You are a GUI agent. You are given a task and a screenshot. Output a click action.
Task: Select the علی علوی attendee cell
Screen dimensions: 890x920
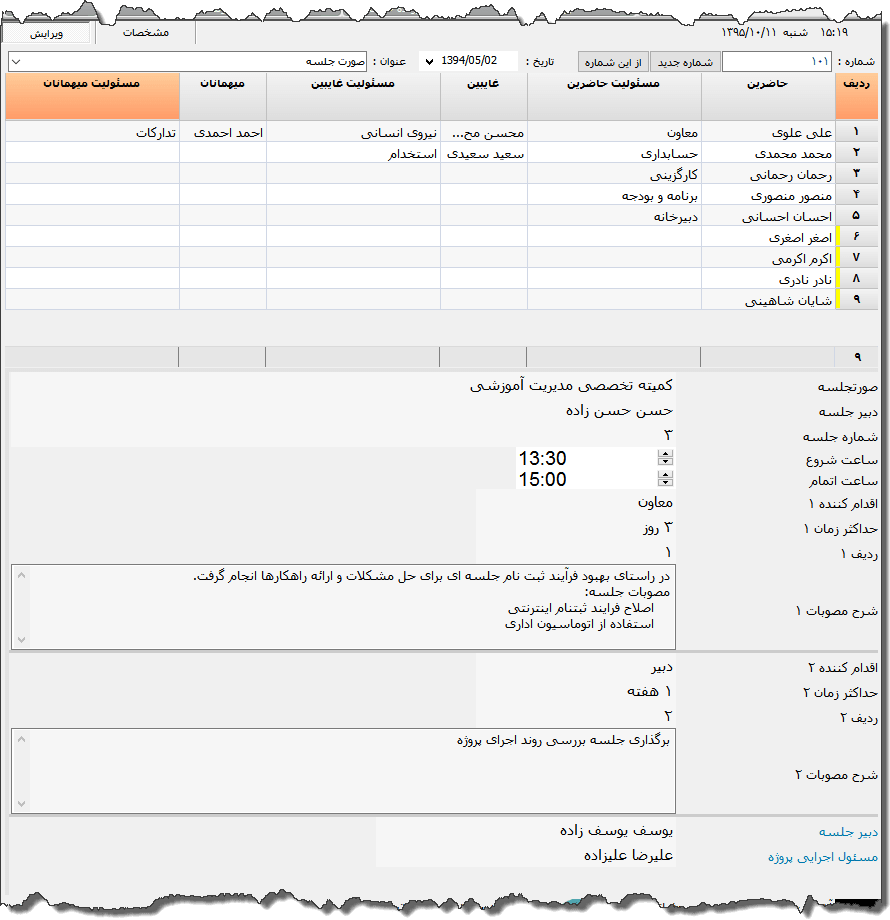point(768,131)
